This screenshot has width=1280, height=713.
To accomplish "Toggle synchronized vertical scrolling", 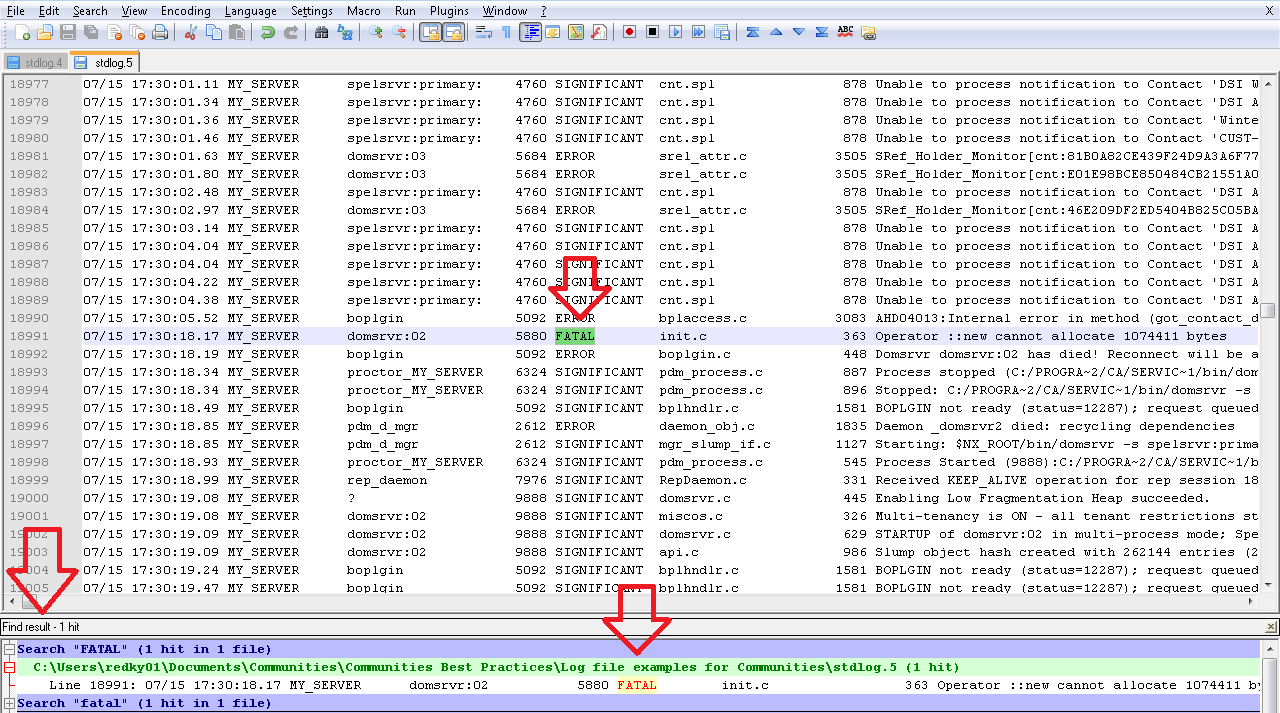I will [430, 32].
